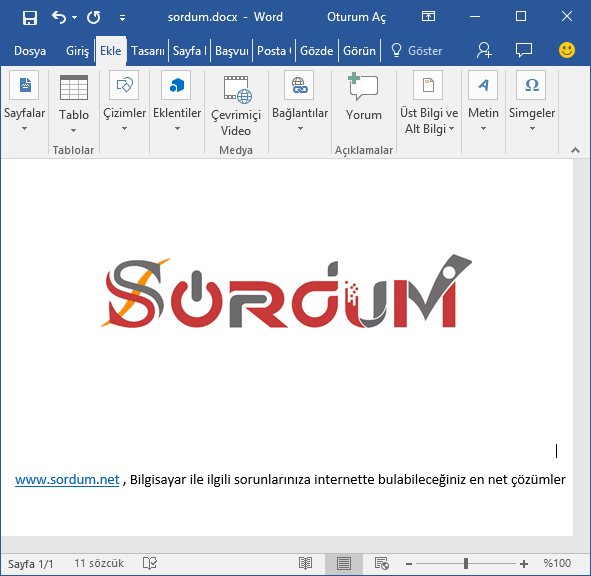Expand the Tablo dropdown arrow
The width and height of the screenshot is (591, 576).
(73, 130)
